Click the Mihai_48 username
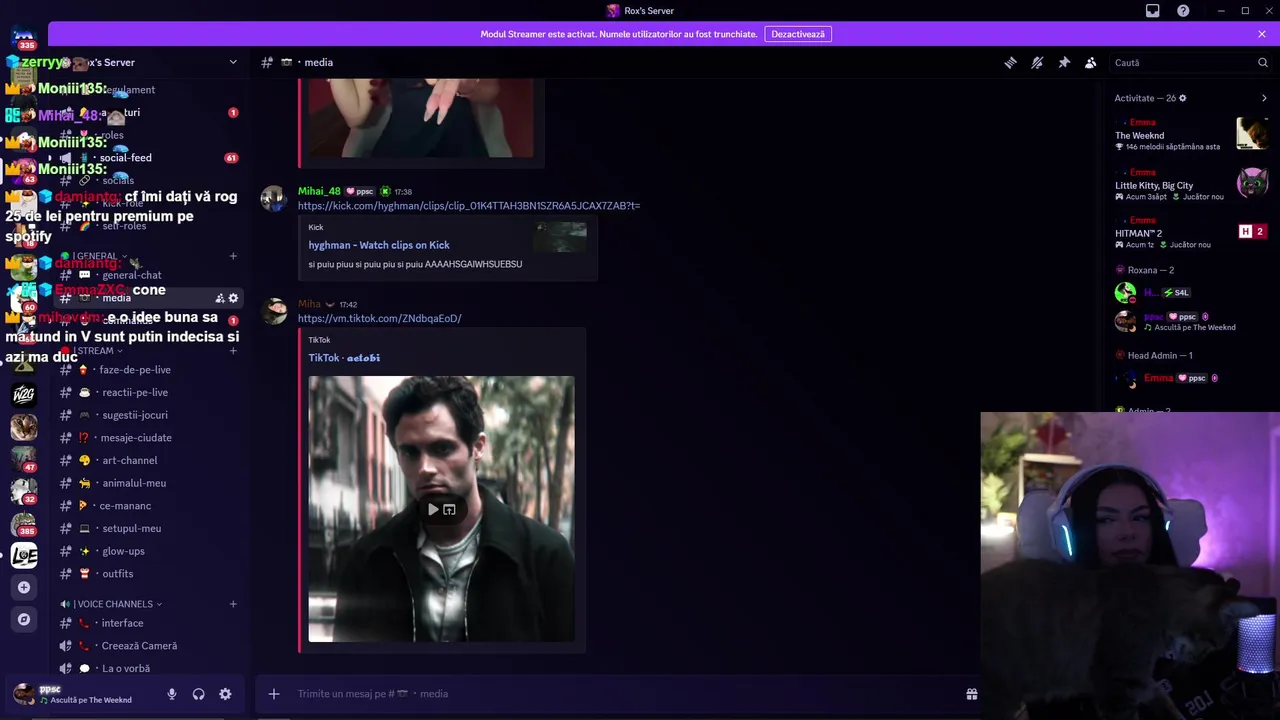The height and width of the screenshot is (720, 1280). pyautogui.click(x=319, y=191)
